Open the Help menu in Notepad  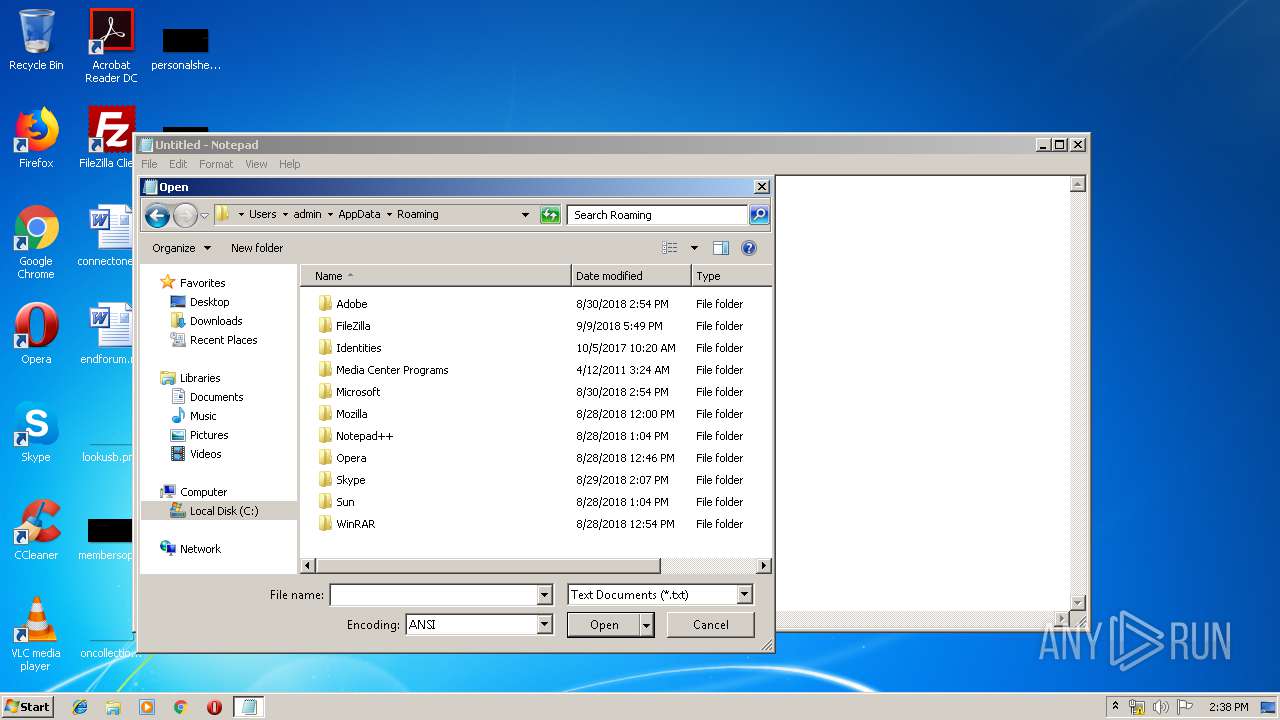coord(289,164)
